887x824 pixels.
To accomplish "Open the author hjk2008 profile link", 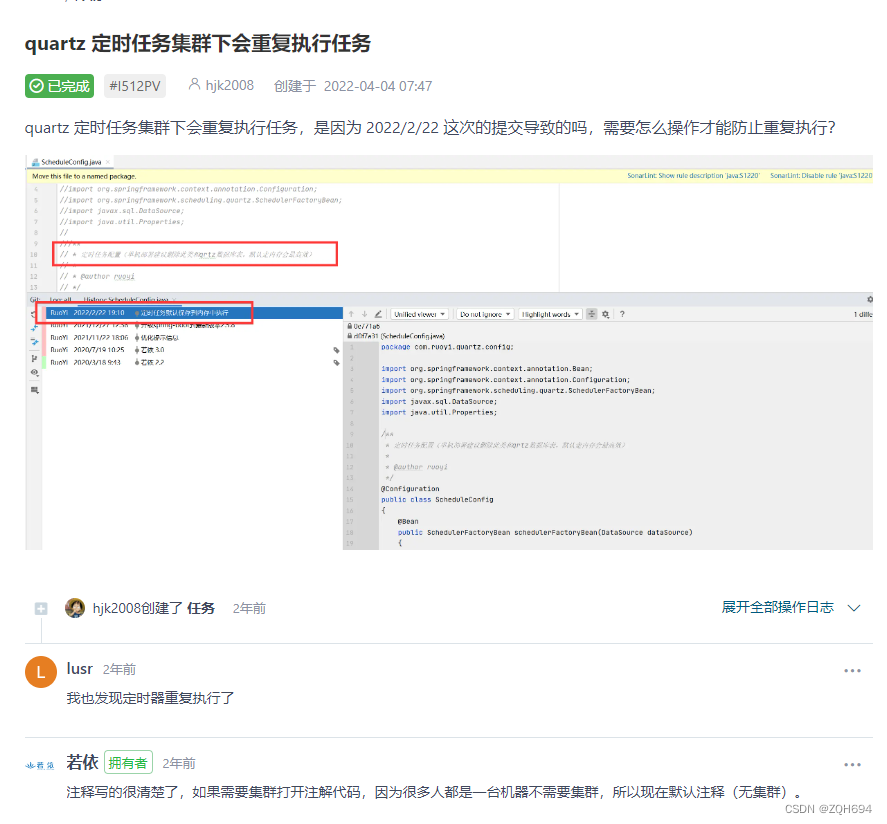I will point(229,86).
